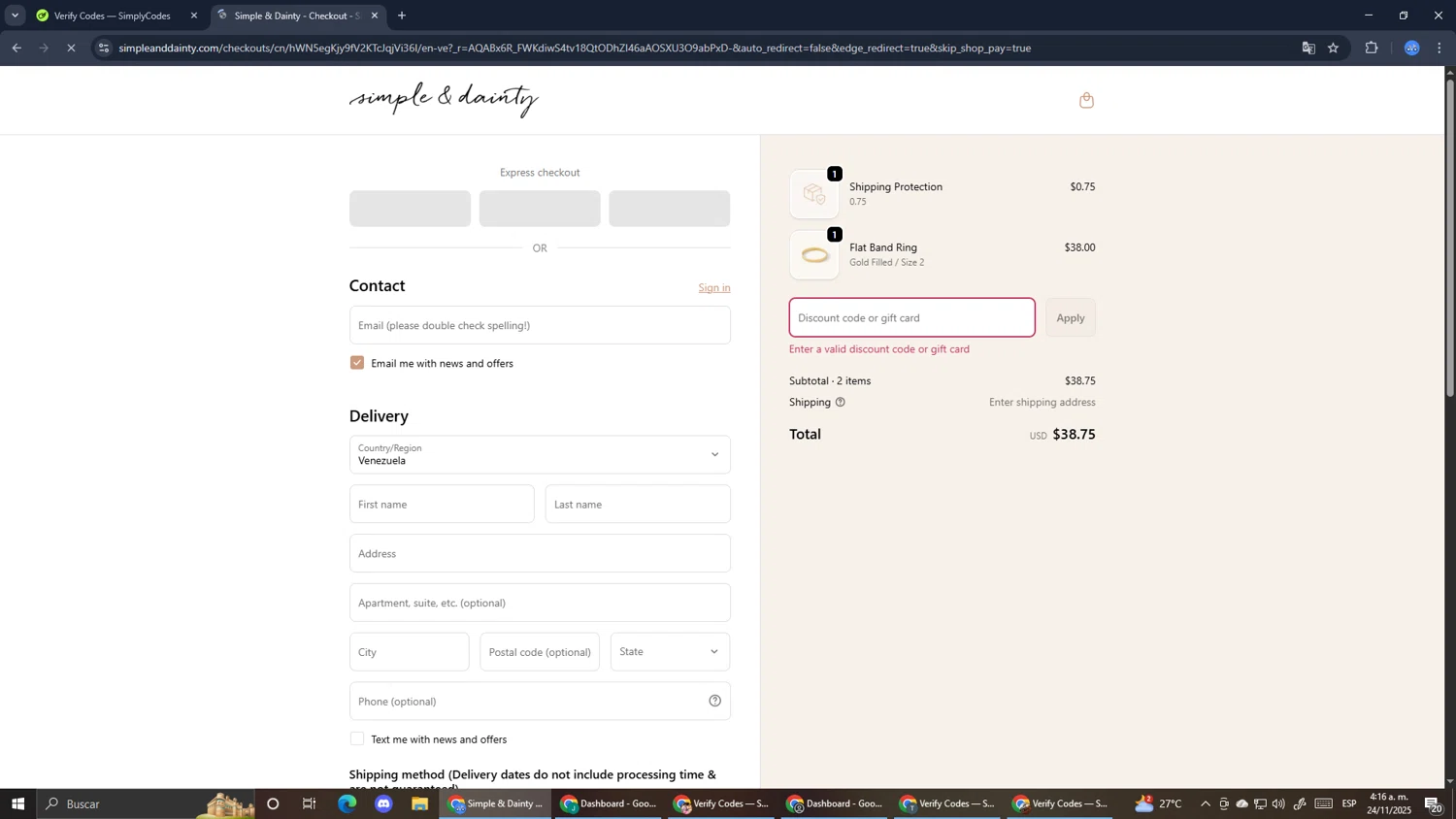Click the browser back arrow
Screen dimensions: 1456x819
pos(16,48)
